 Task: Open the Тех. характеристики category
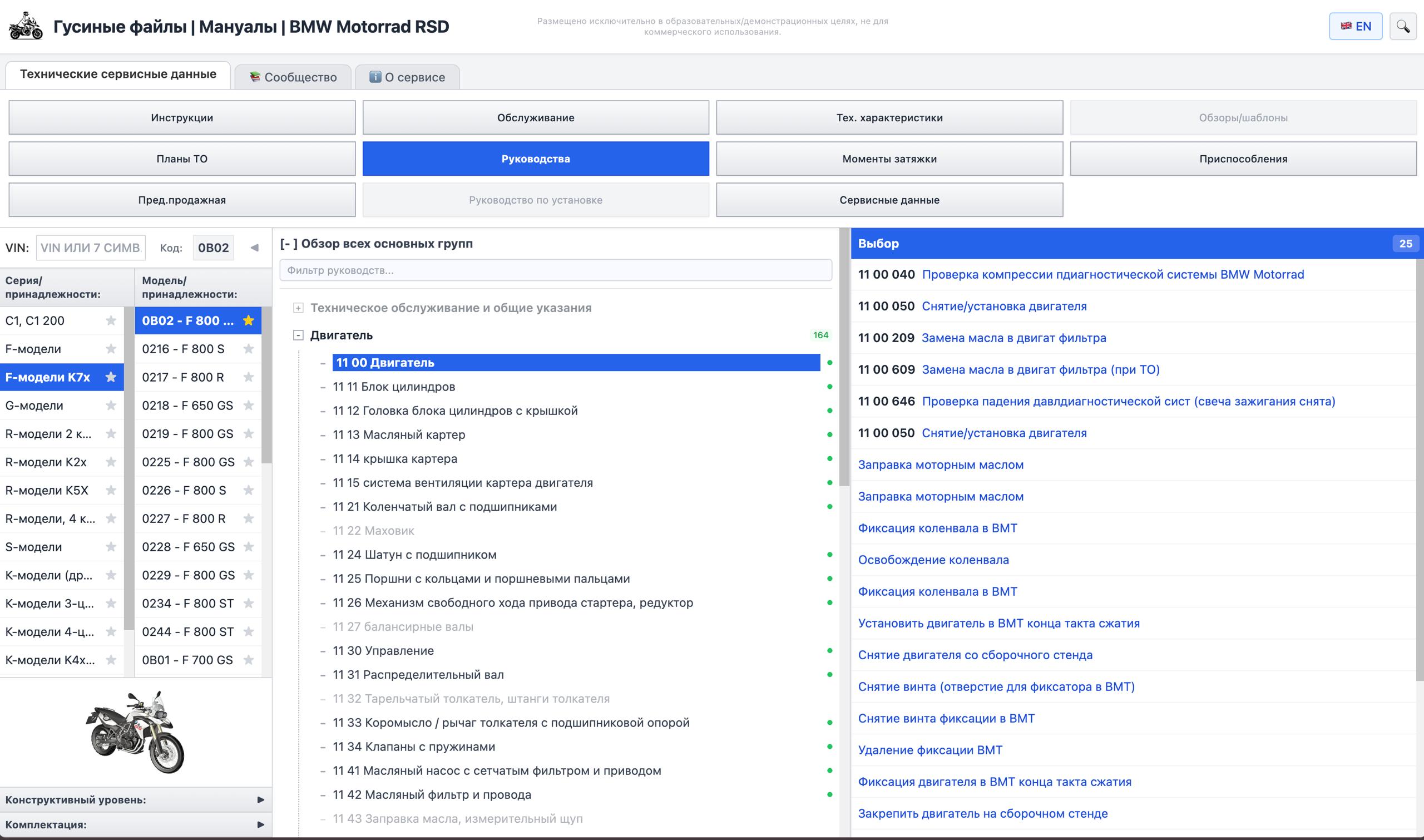click(x=889, y=118)
